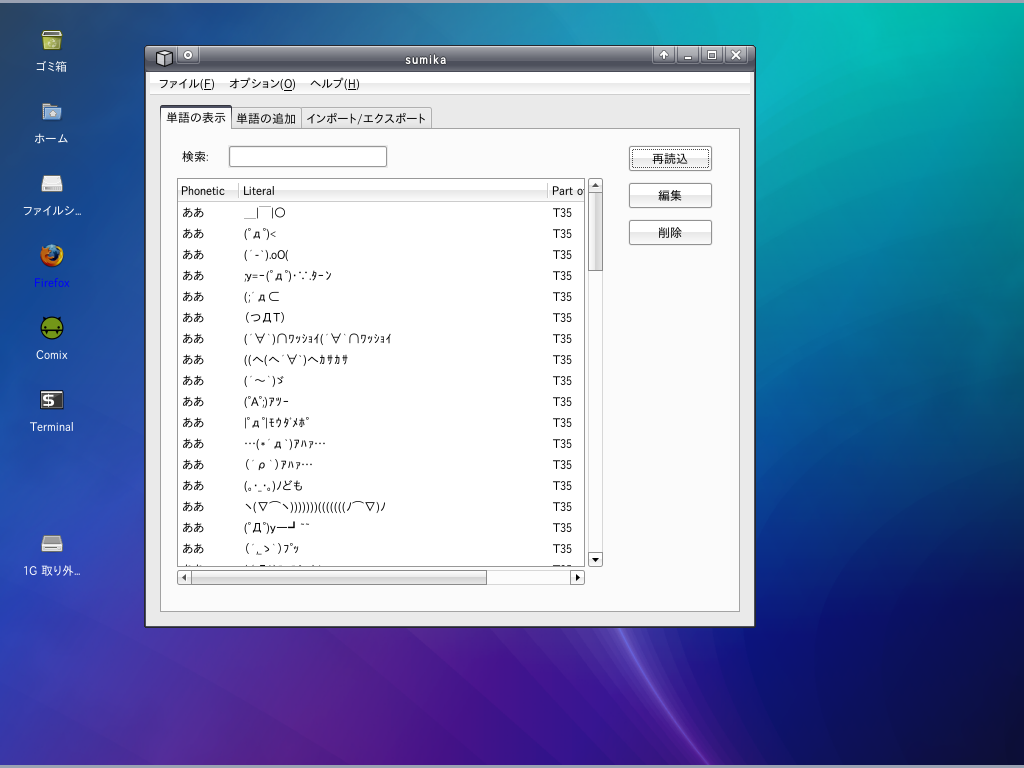
Task: Click the 編集 edit button
Action: click(670, 195)
